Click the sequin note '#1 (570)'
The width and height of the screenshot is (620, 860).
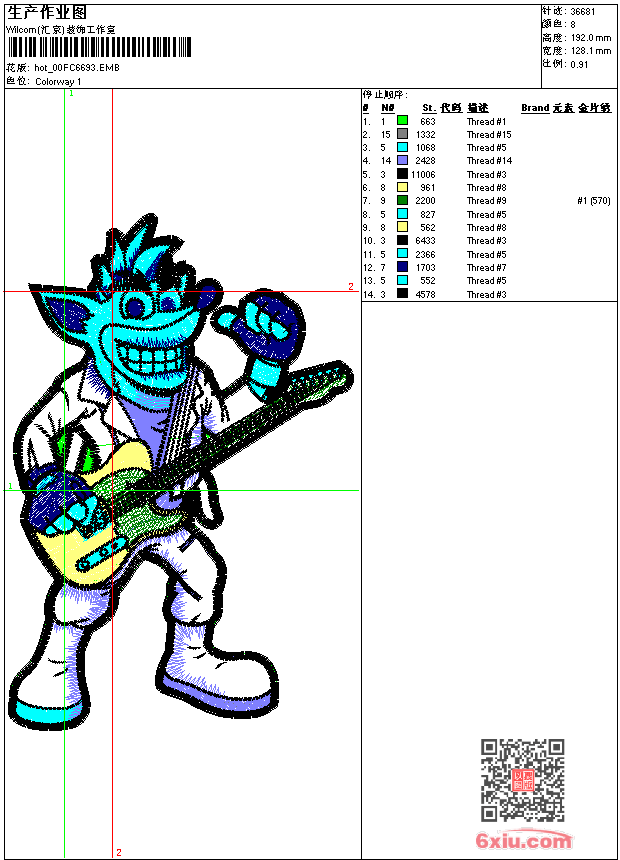(594, 201)
